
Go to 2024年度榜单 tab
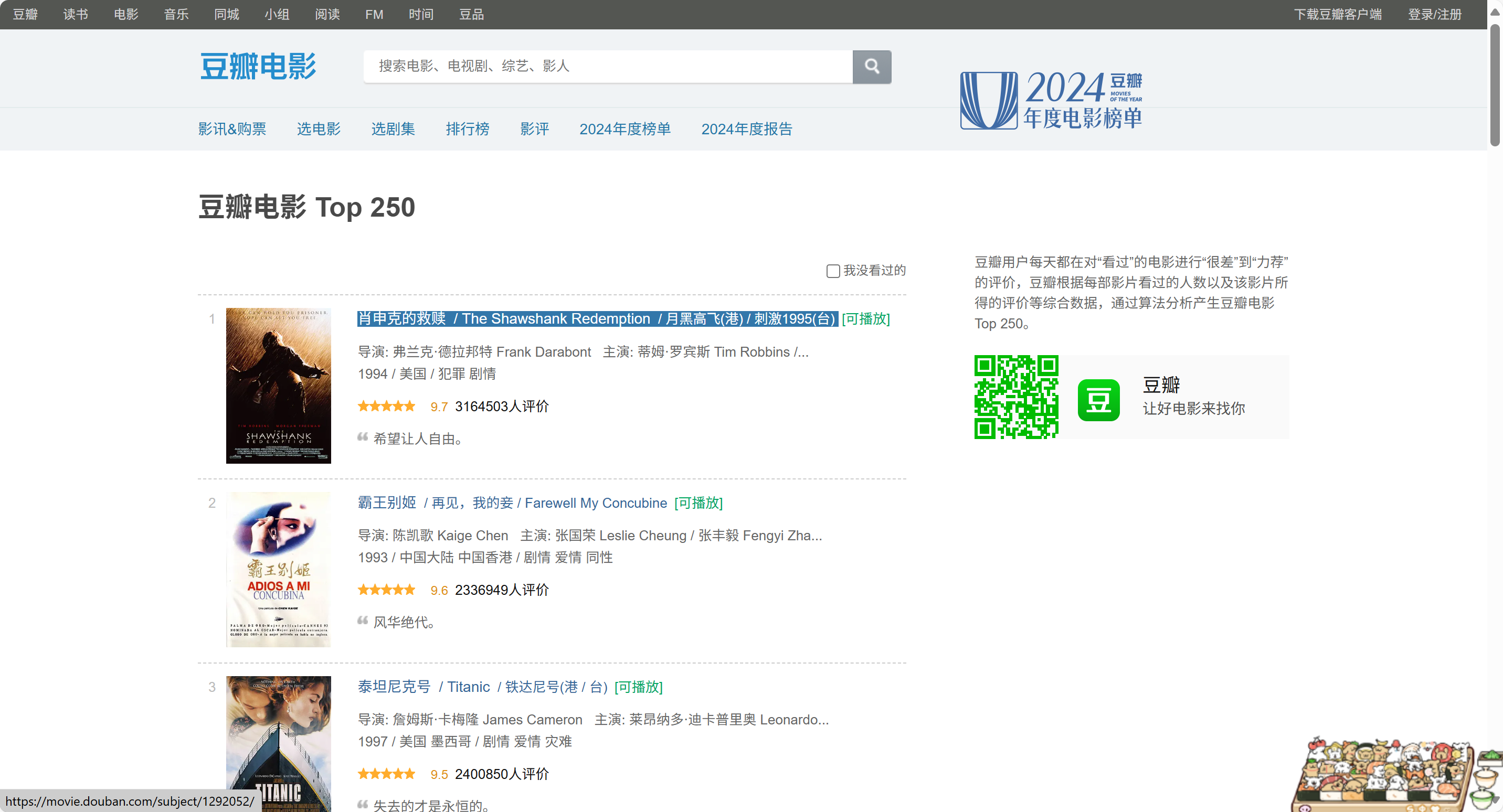(625, 129)
